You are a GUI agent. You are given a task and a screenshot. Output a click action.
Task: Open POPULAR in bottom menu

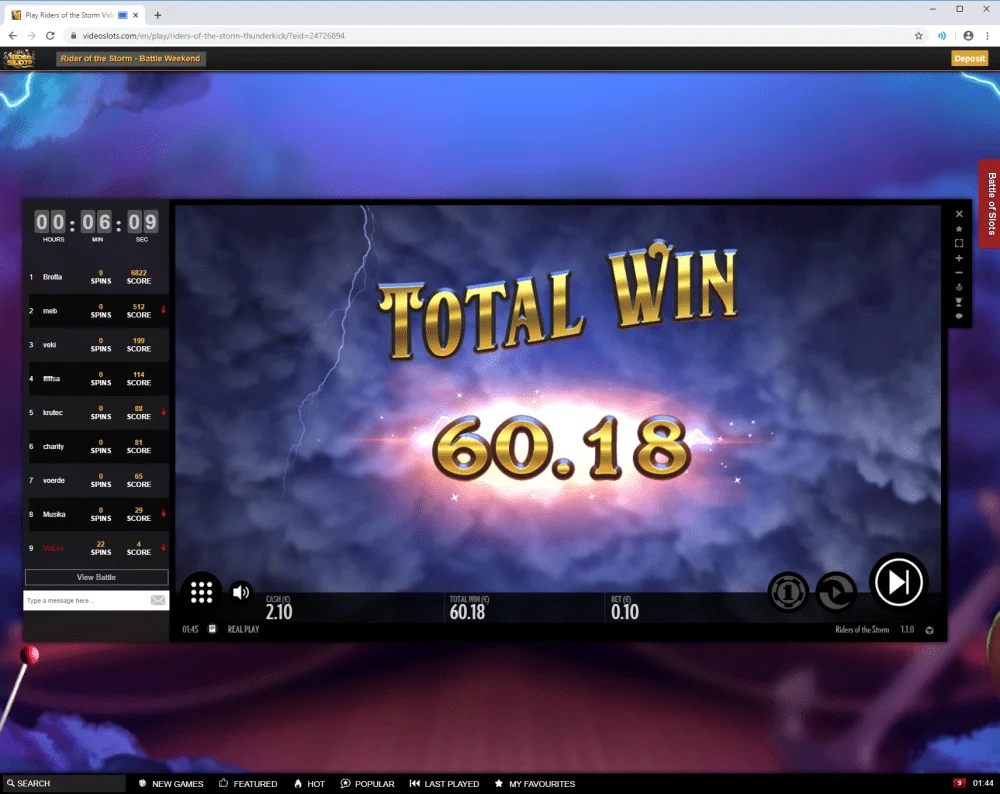pos(367,784)
